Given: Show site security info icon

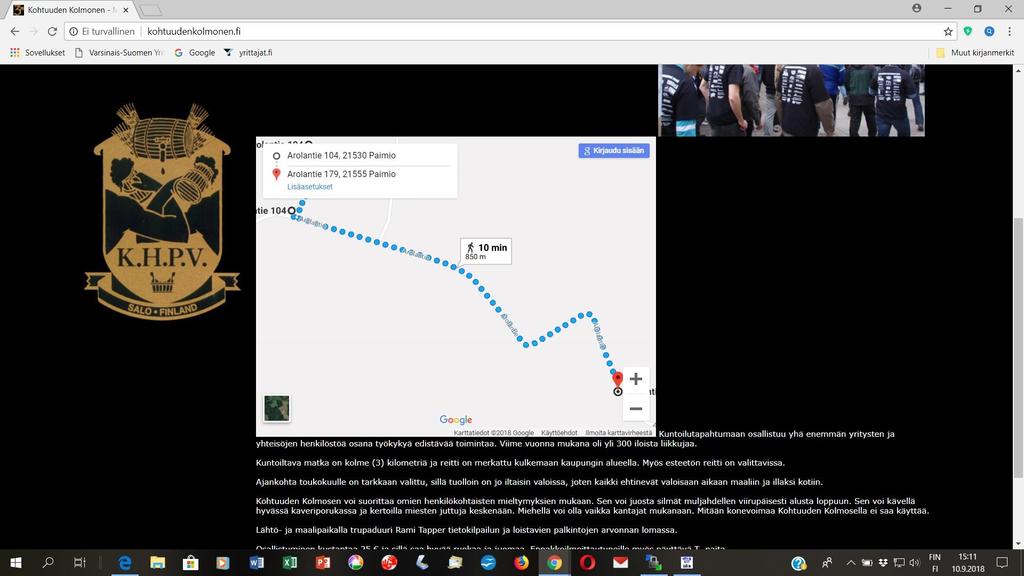Looking at the screenshot, I should pos(74,31).
